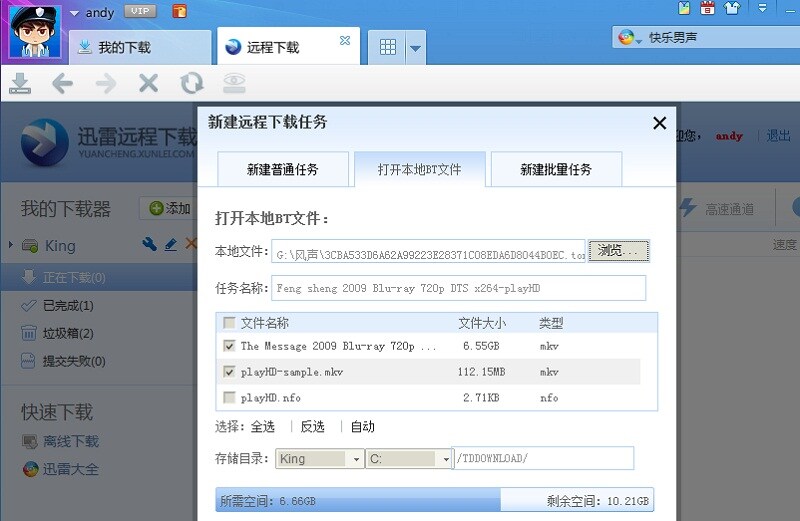Uncheck The Message 2009 mkv file
The width and height of the screenshot is (800, 521).
click(x=229, y=346)
